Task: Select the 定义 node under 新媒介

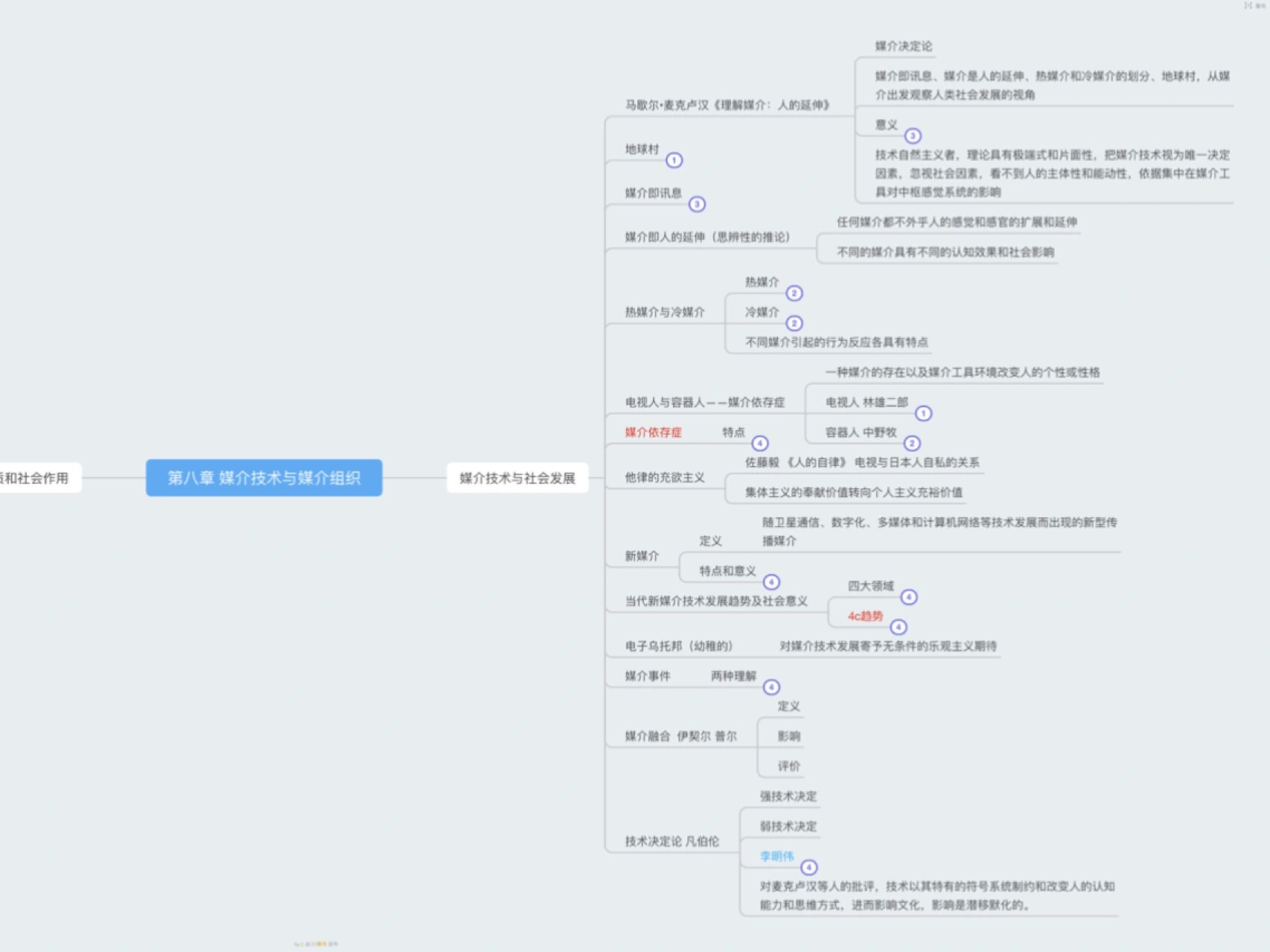Action: click(x=710, y=540)
